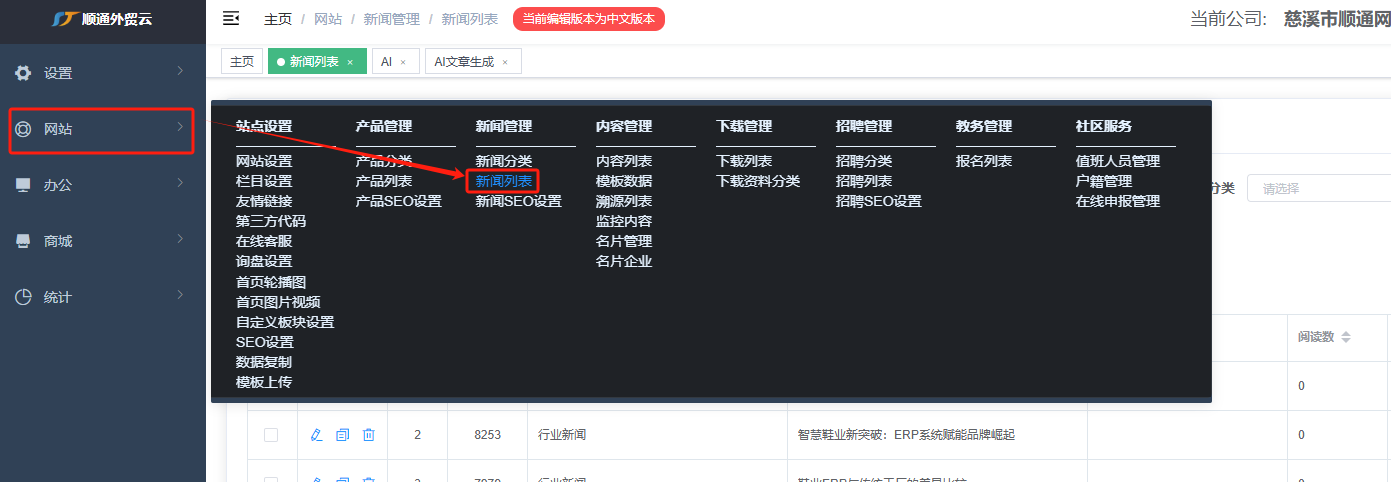1391x482 pixels.
Task: Open 产品SEO设置 menu item
Action: (398, 201)
